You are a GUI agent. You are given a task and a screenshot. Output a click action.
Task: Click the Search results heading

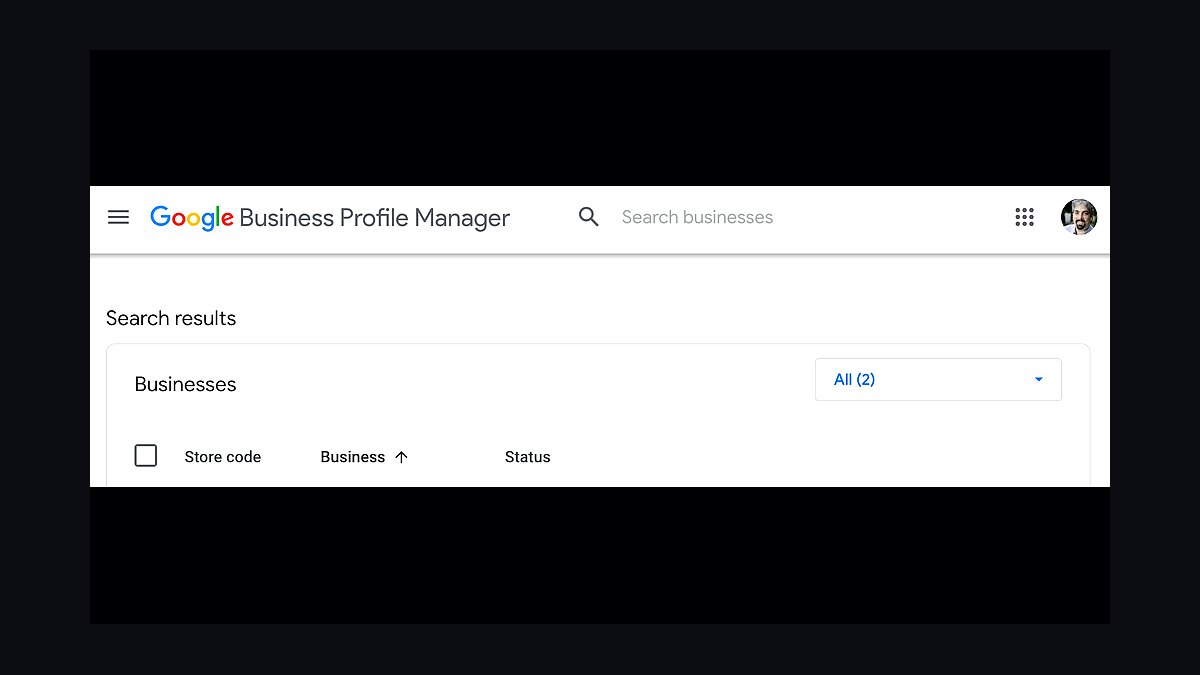[x=171, y=318]
